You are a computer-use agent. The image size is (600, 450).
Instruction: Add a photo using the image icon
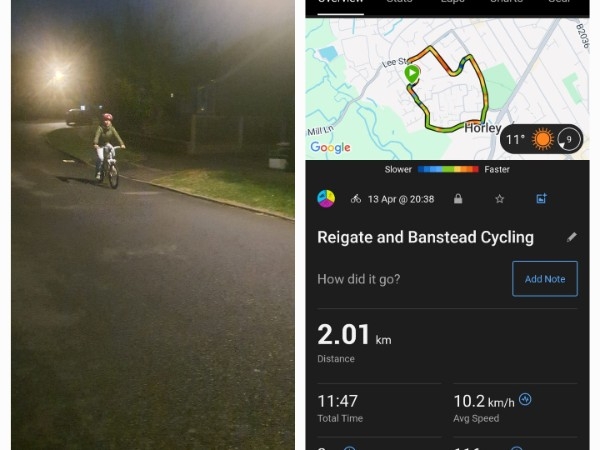[x=541, y=199]
